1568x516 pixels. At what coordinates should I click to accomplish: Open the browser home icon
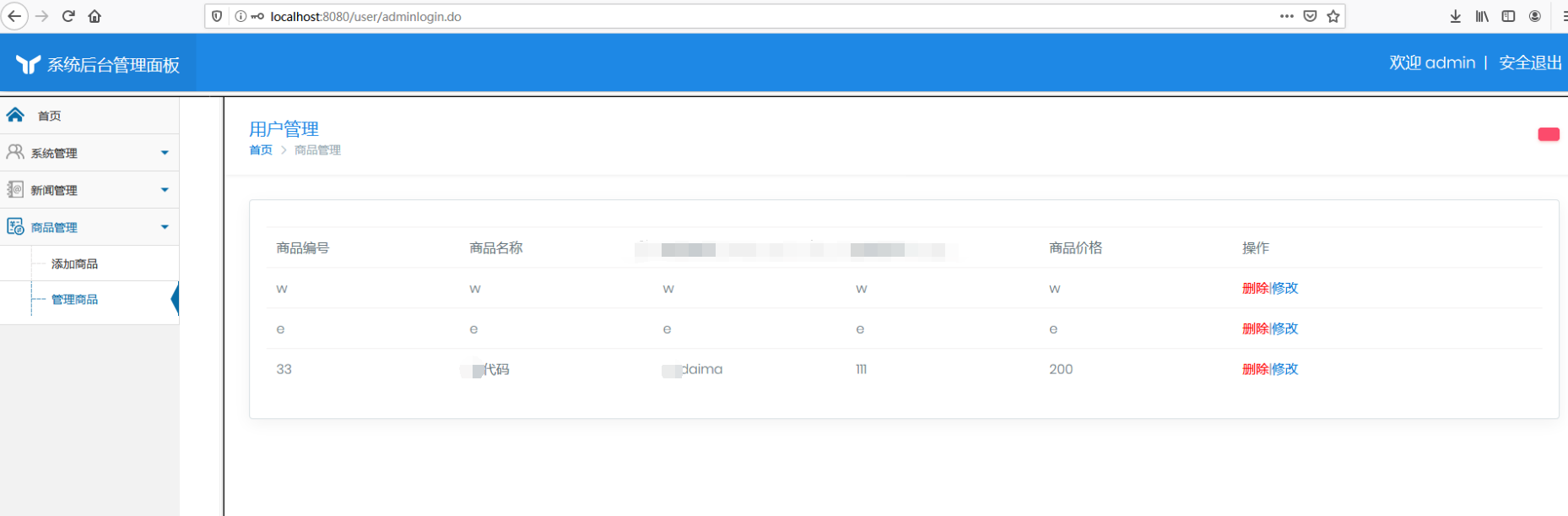coord(95,16)
